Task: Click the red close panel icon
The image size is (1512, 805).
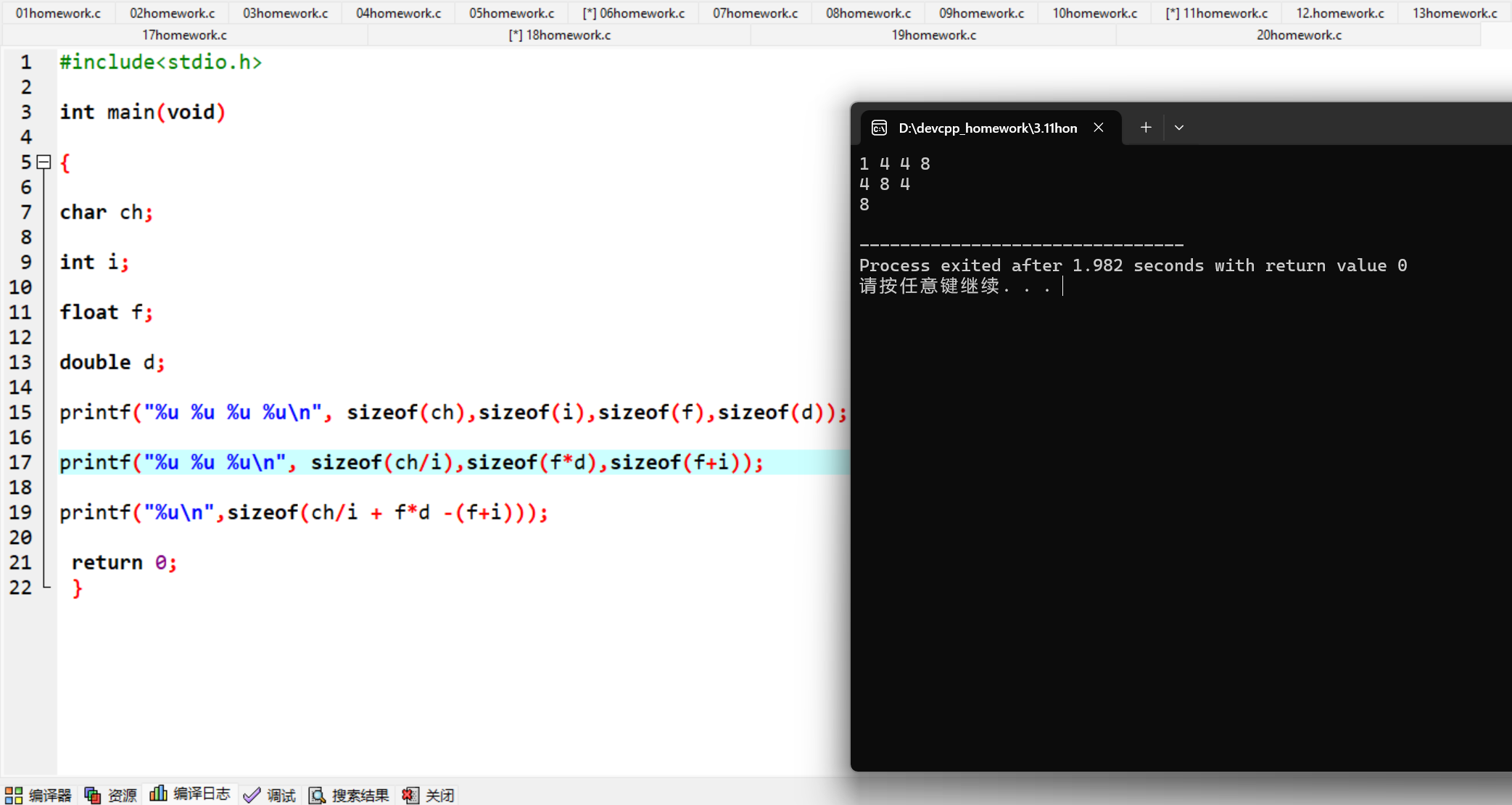Action: [x=410, y=795]
